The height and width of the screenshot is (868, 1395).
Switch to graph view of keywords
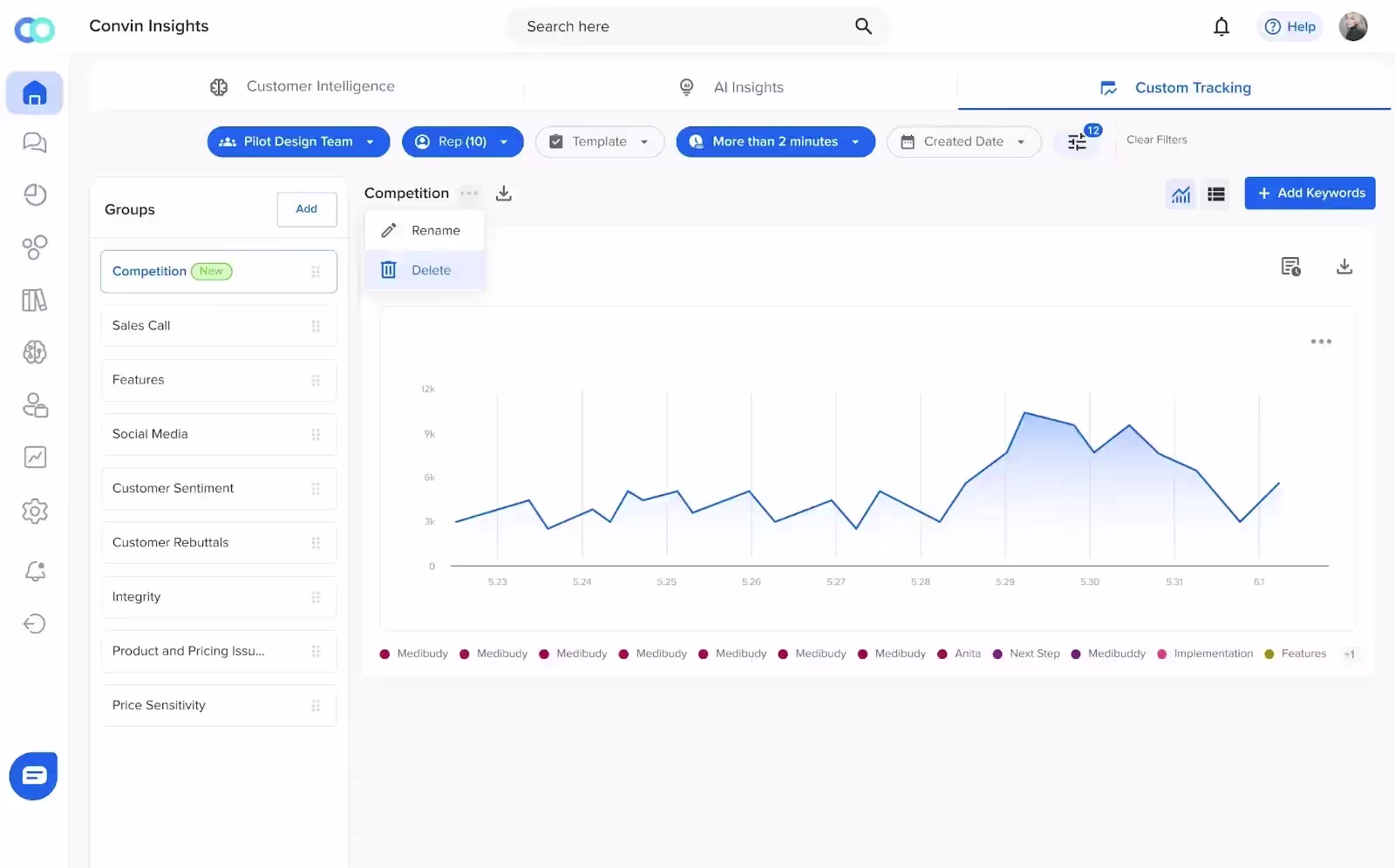click(1181, 194)
